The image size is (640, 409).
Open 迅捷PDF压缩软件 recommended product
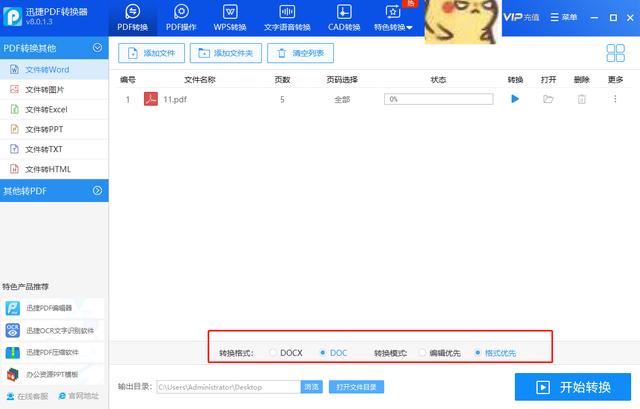point(52,352)
